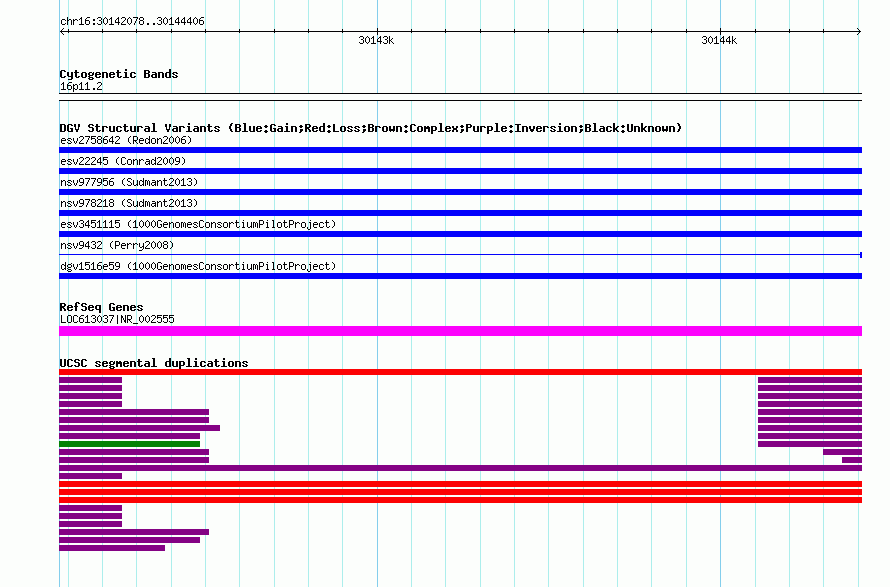890x587 pixels.
Task: Select the blue gain bar under esv22245
Action: [460, 171]
